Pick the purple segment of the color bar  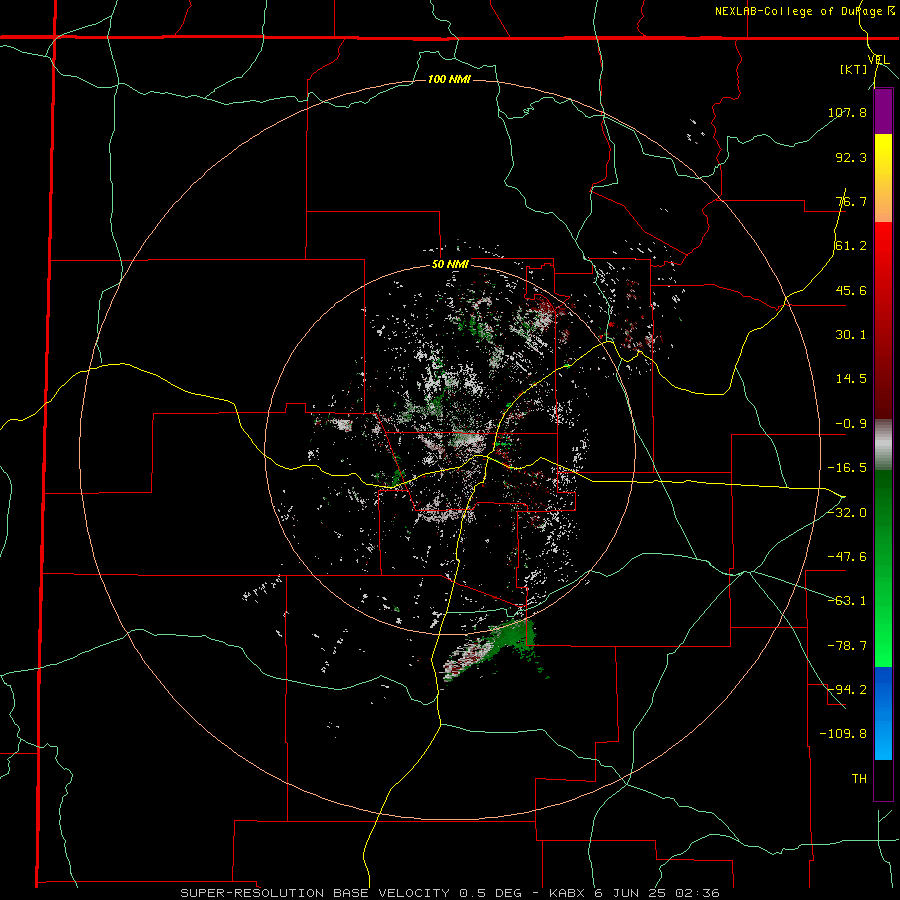(x=883, y=111)
